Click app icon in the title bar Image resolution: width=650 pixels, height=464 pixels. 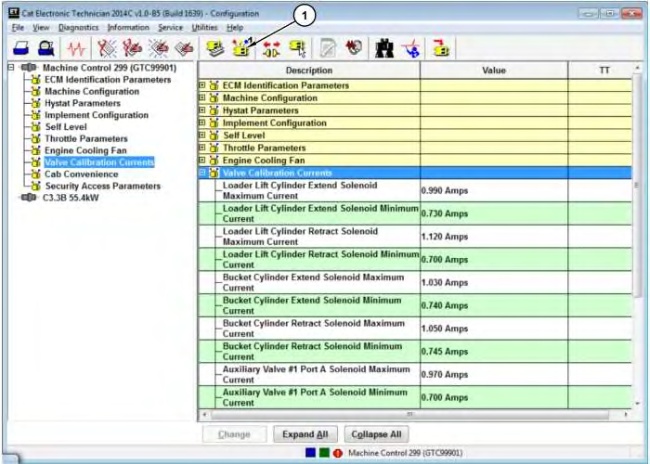tap(14, 13)
